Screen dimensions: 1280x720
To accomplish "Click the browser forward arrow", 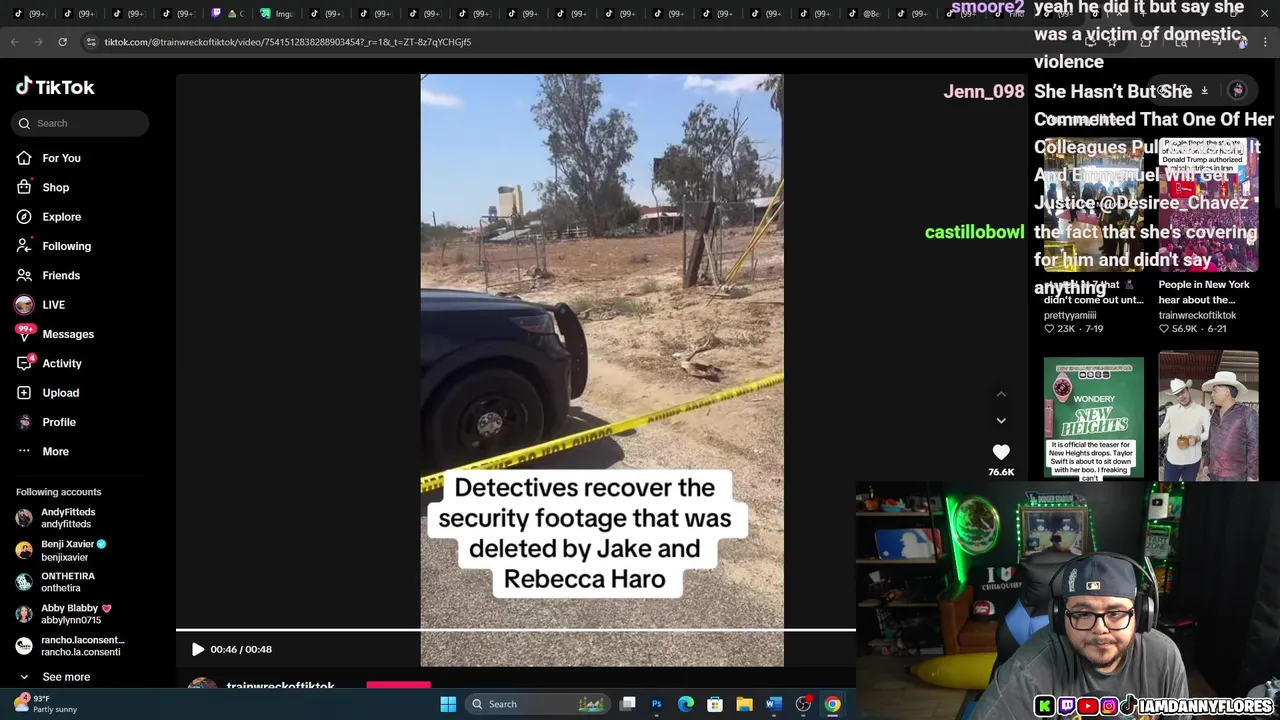I will click(38, 42).
